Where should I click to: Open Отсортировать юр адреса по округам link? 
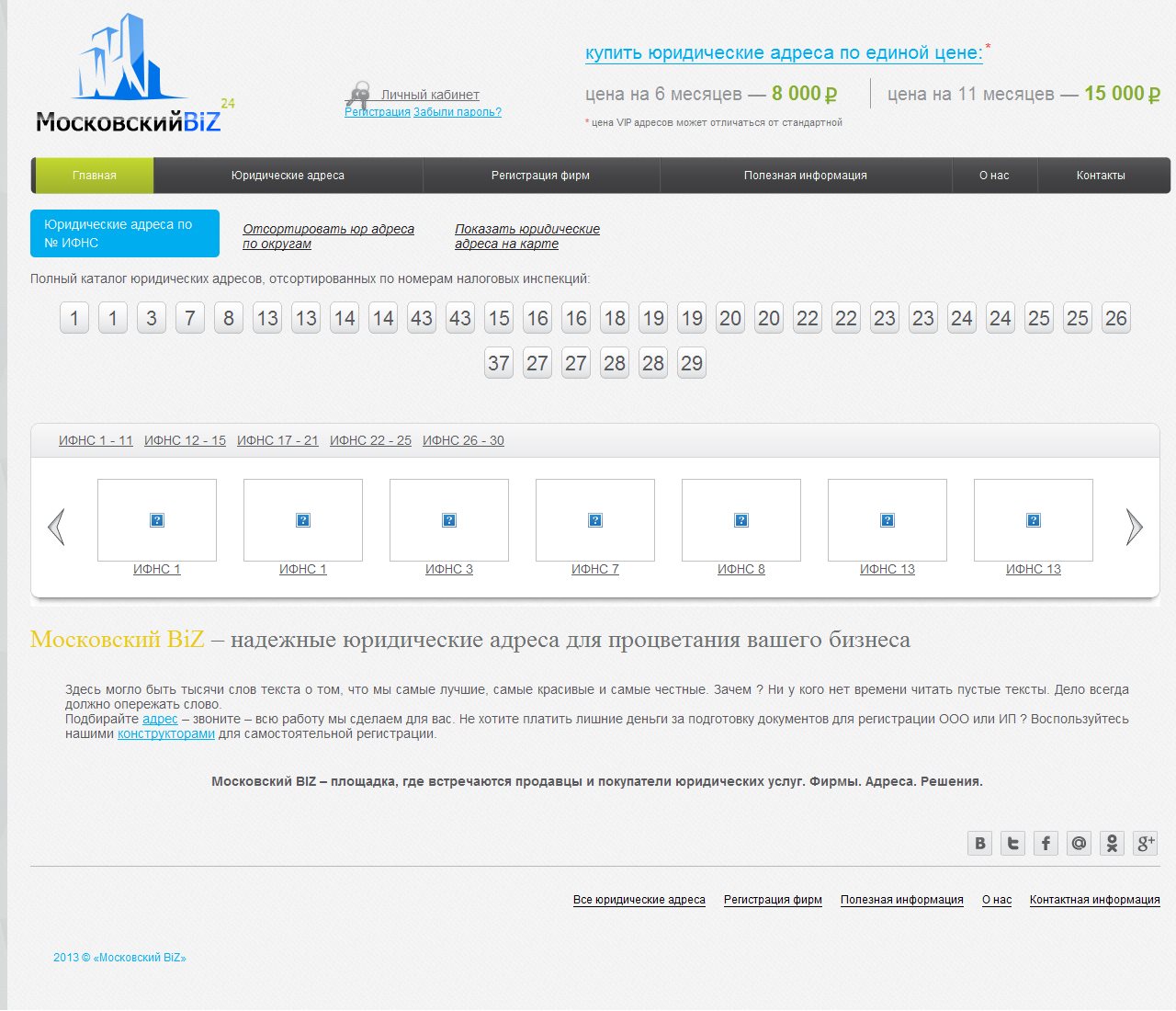pyautogui.click(x=328, y=236)
